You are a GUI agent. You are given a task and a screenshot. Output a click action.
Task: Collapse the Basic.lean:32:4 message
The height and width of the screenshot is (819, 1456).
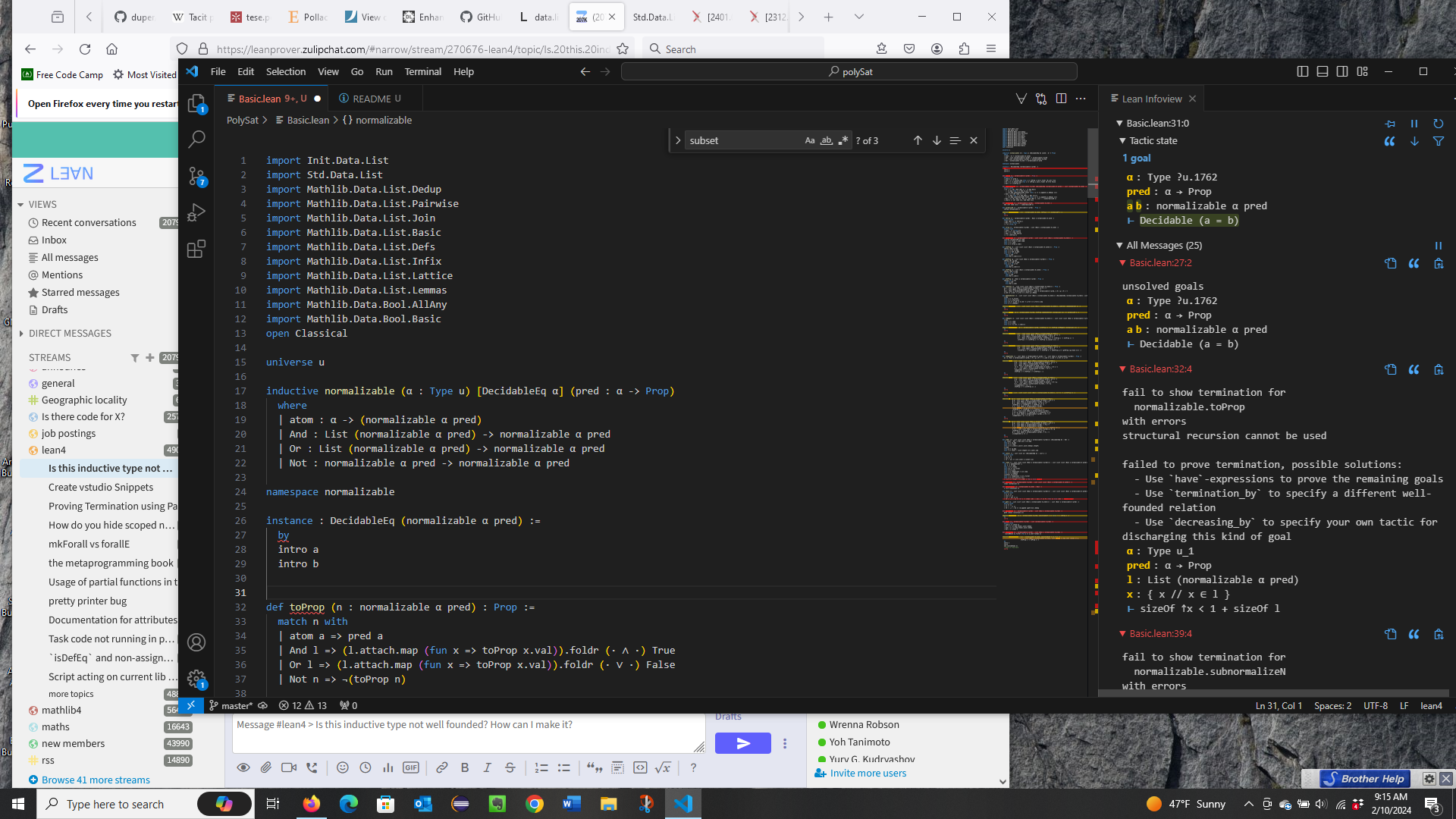coord(1123,369)
